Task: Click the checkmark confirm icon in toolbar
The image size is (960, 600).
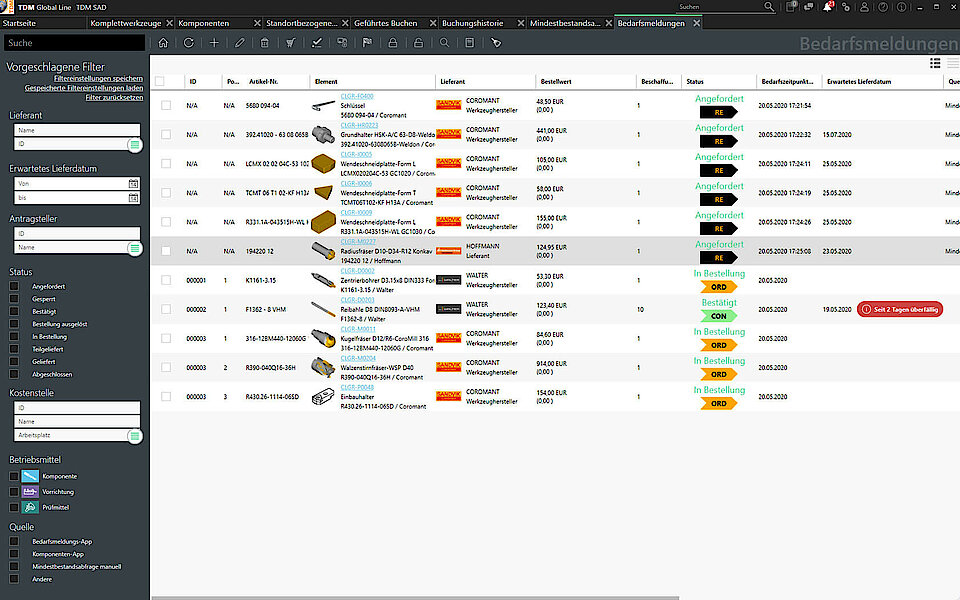Action: pyautogui.click(x=317, y=43)
